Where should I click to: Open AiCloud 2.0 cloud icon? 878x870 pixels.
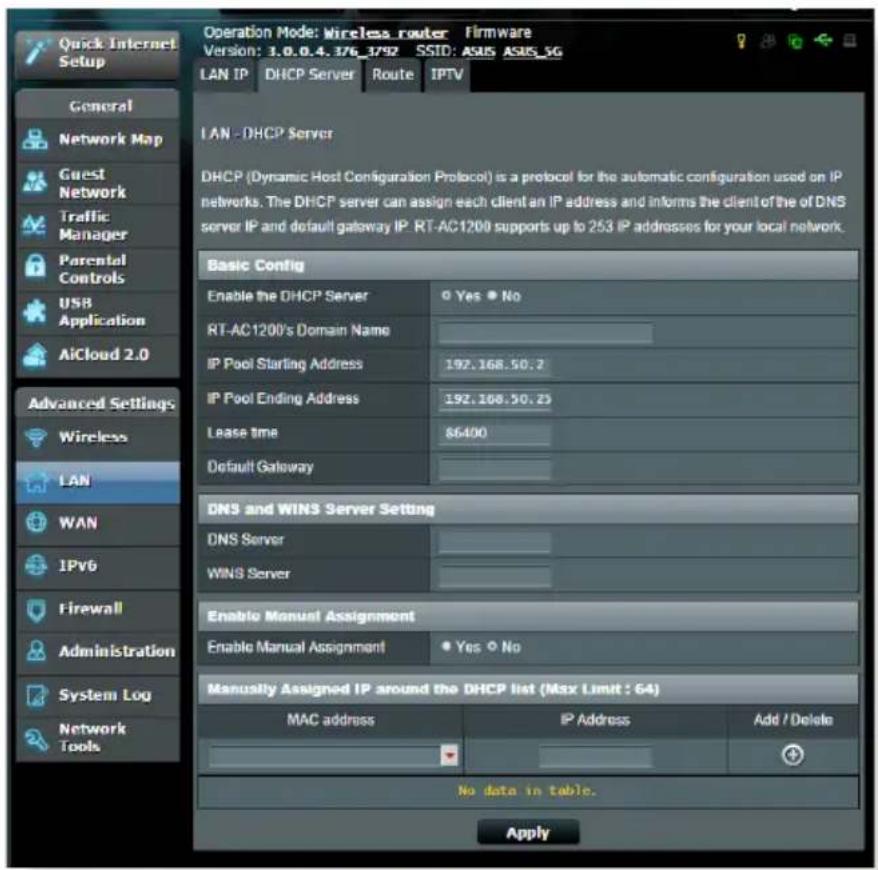(35, 355)
